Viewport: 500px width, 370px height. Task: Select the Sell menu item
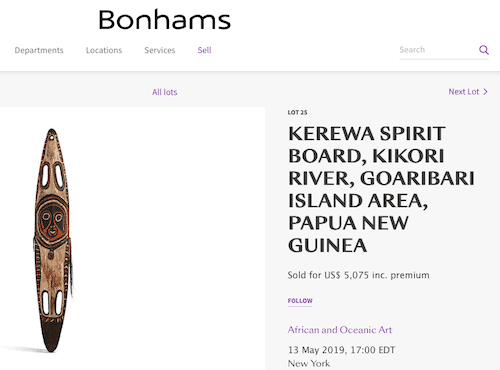click(x=204, y=50)
